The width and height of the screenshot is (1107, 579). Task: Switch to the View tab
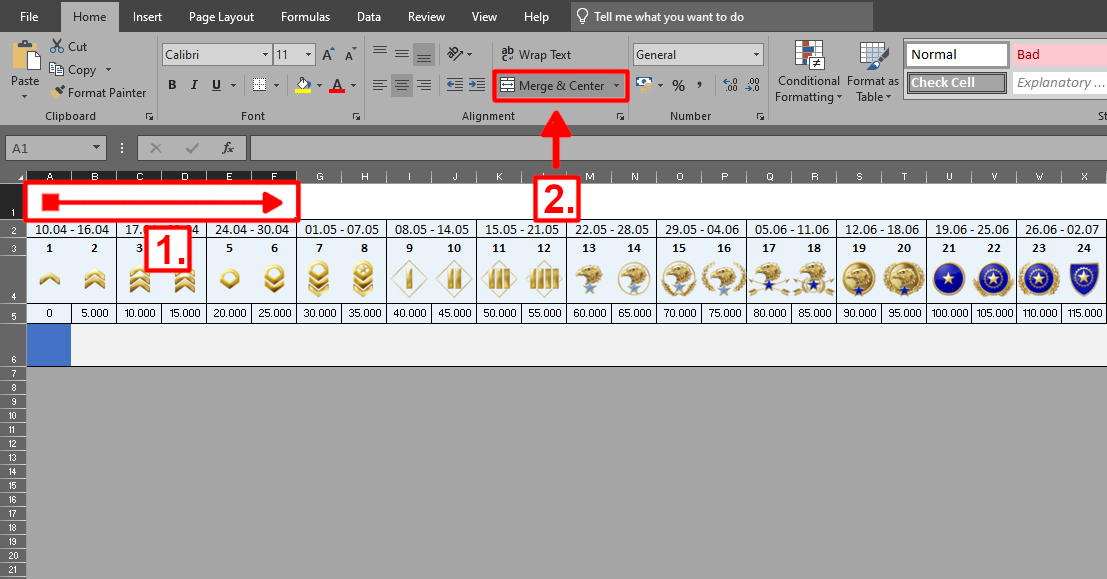484,16
